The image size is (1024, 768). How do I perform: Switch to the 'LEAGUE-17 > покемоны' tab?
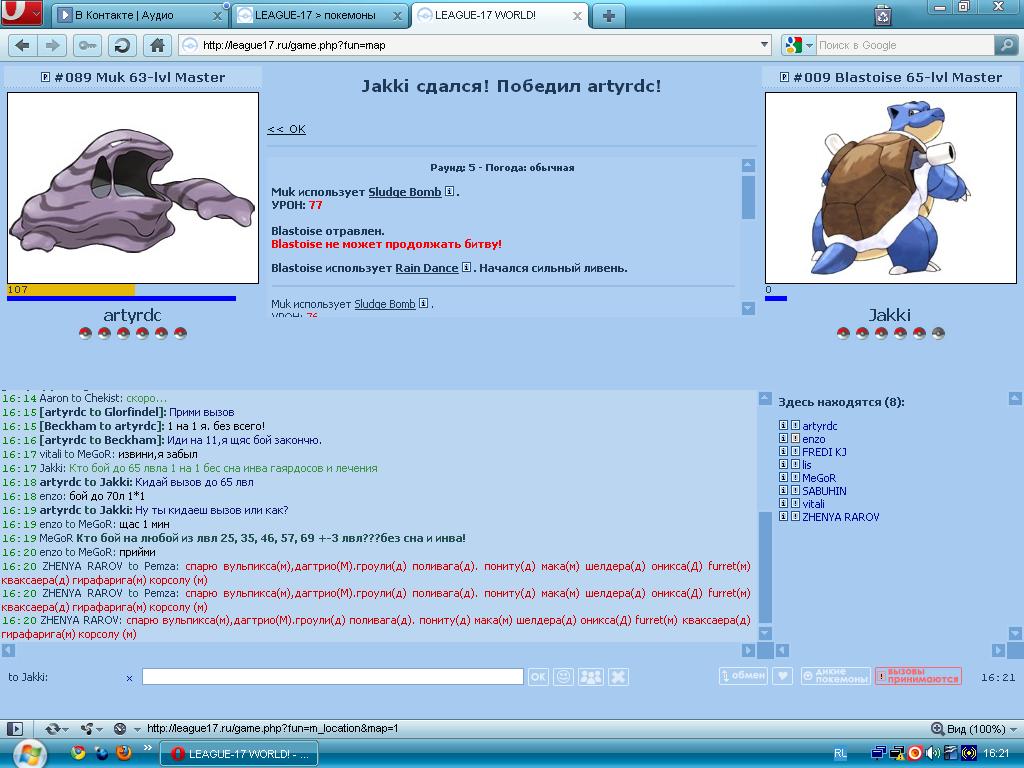(x=318, y=15)
